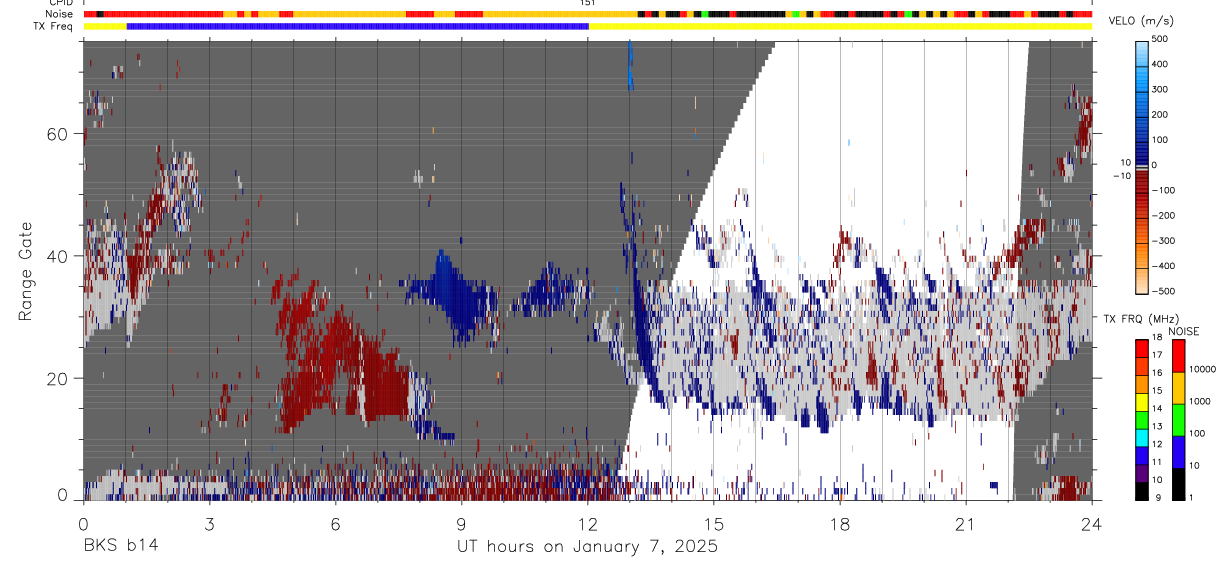Screen dimensions: 1228x567
Task: Select the black 9–10 MHz swatch
Action: (x=1142, y=490)
